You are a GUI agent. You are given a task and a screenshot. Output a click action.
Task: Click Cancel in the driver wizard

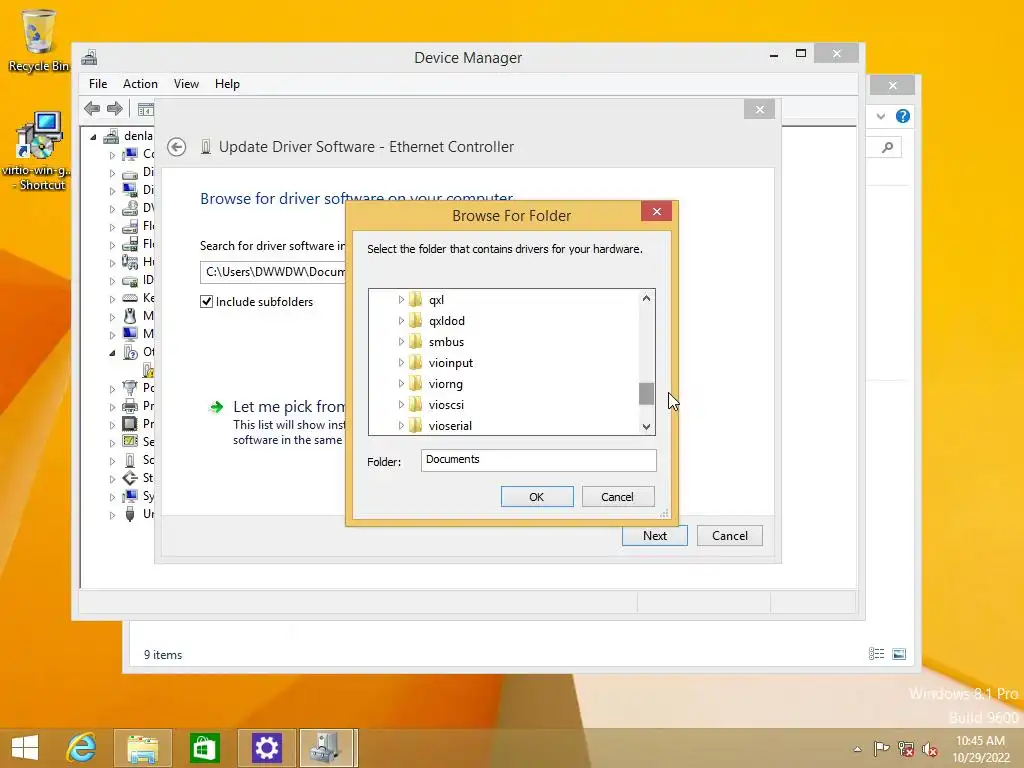(729, 536)
